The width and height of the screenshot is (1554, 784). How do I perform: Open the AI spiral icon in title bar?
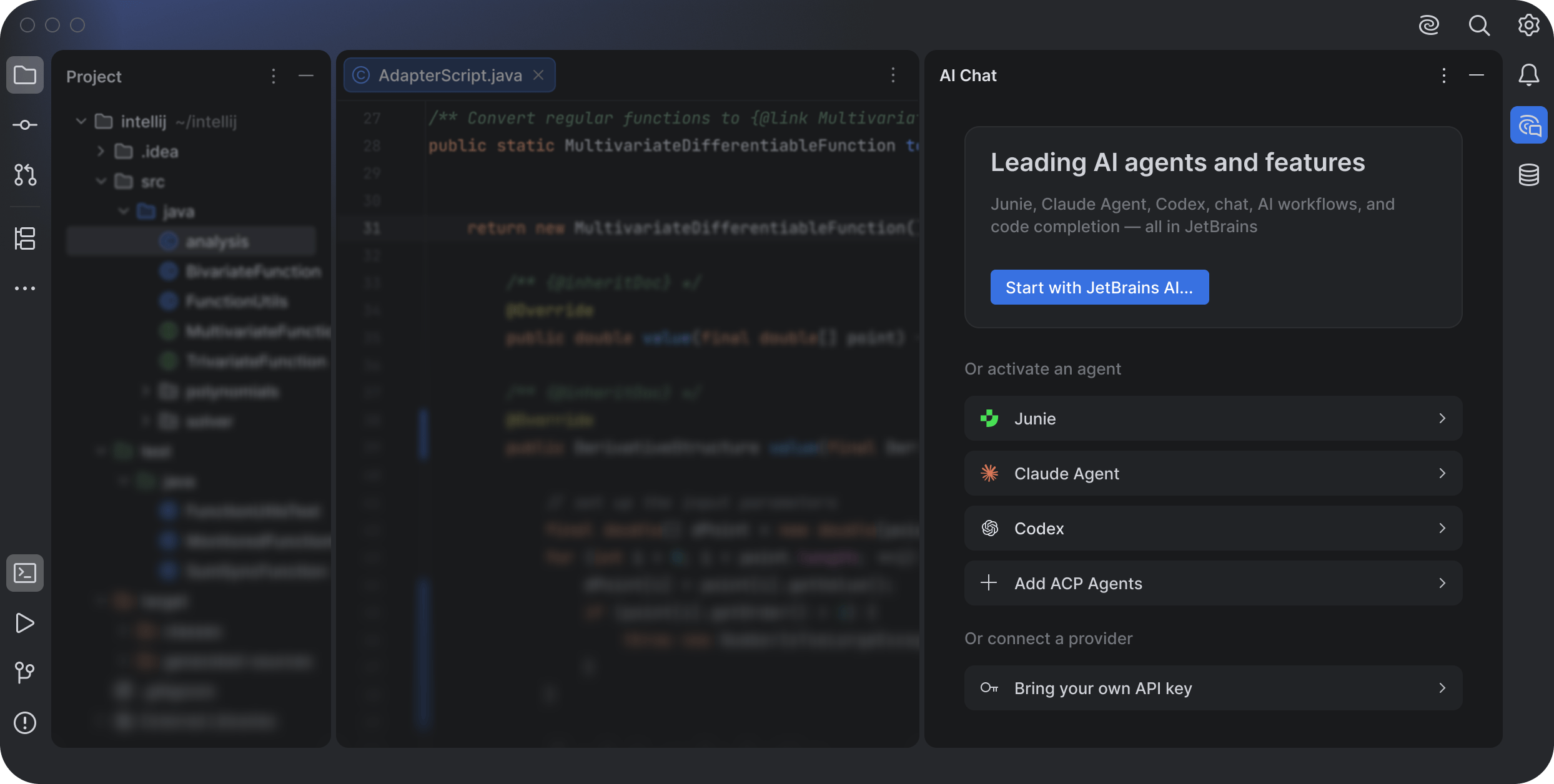[x=1429, y=25]
